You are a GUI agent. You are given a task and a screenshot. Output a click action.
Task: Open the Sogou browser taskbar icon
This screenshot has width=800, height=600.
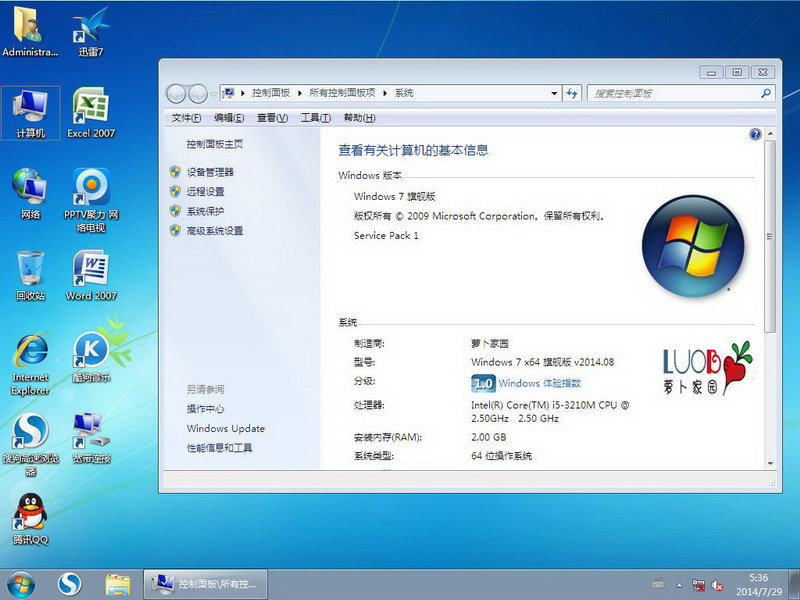[69, 585]
